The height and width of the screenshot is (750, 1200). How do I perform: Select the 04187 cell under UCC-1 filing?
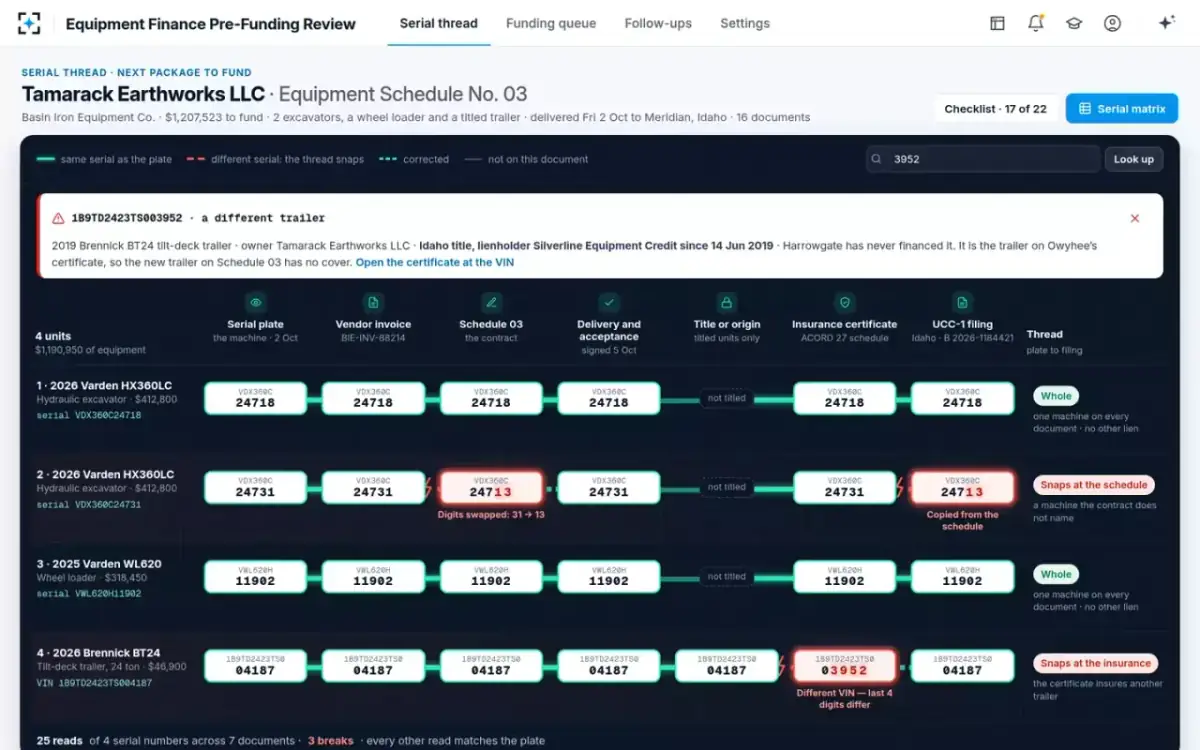[x=962, y=666]
